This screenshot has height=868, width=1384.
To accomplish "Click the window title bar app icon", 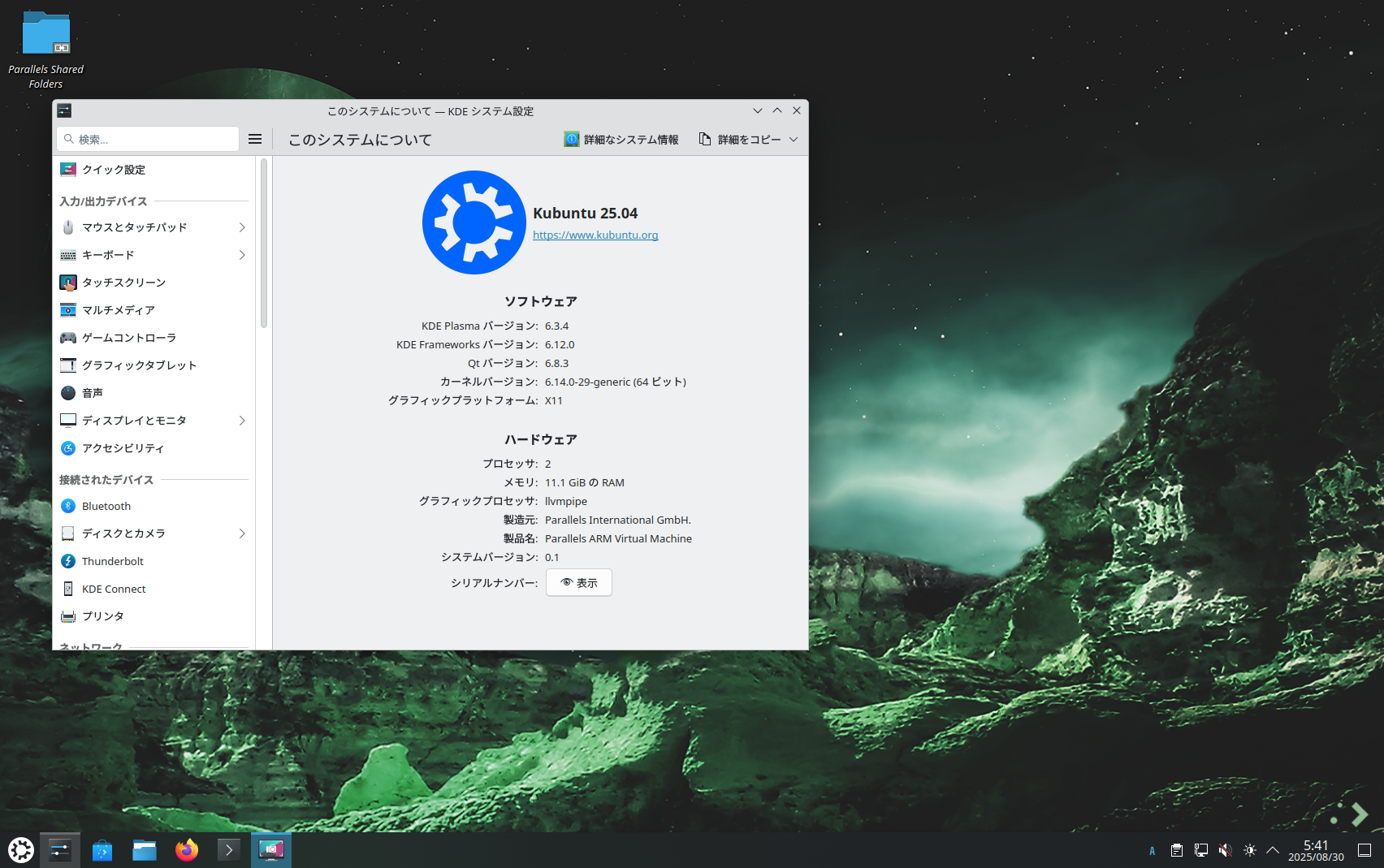I will pyautogui.click(x=64, y=110).
